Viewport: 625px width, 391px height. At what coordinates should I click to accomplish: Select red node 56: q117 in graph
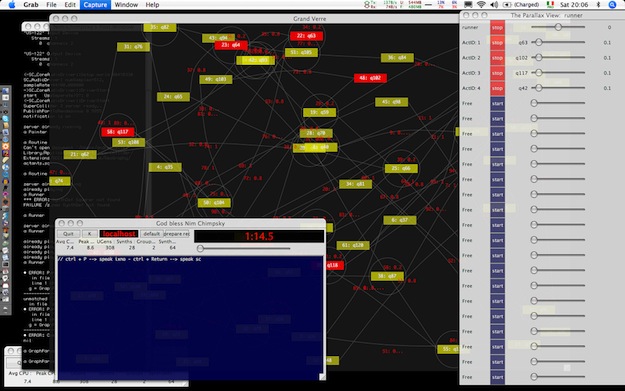(118, 132)
